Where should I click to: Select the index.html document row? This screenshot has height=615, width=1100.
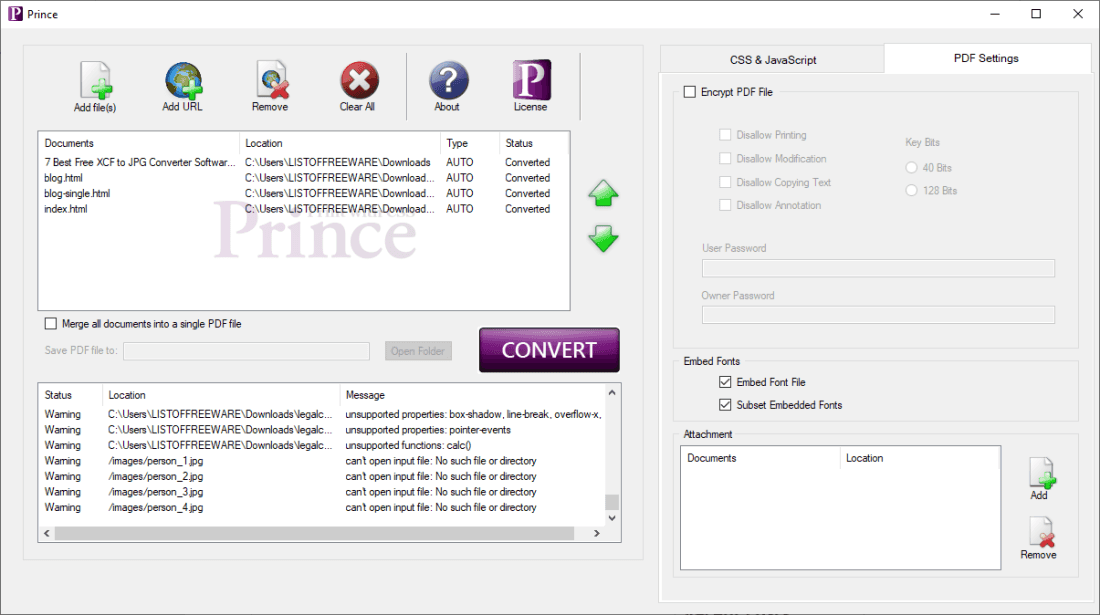303,209
